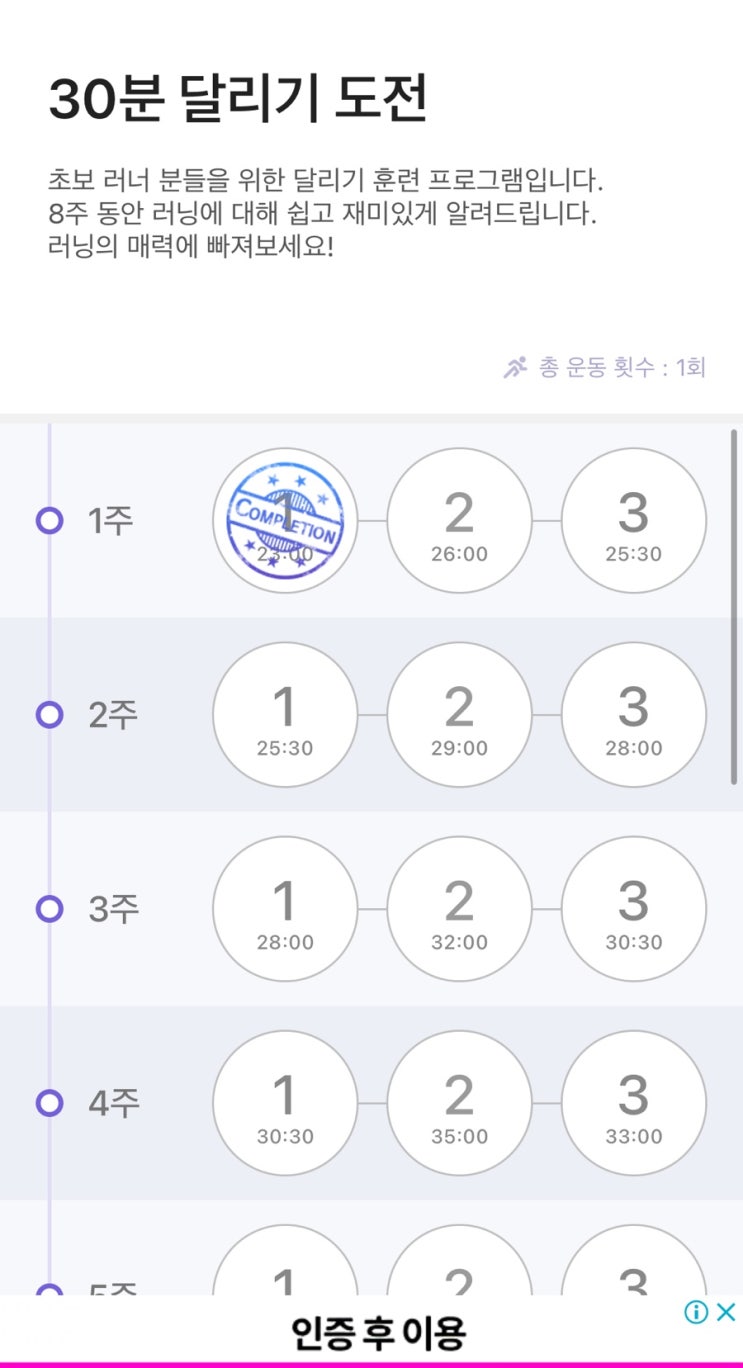
Task: Click the 1주 timeline marker dot
Action: [x=49, y=521]
